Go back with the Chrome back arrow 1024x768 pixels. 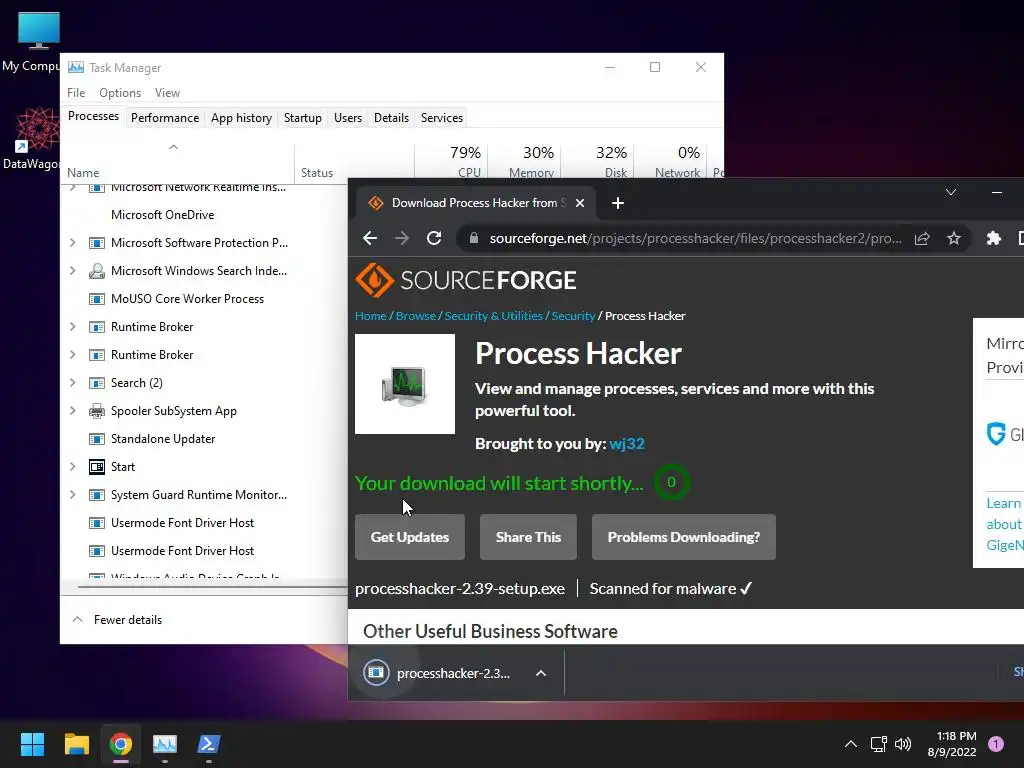tap(370, 238)
